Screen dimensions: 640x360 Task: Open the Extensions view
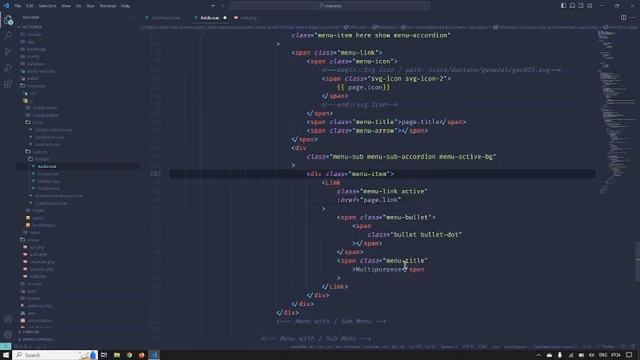[x=8, y=84]
